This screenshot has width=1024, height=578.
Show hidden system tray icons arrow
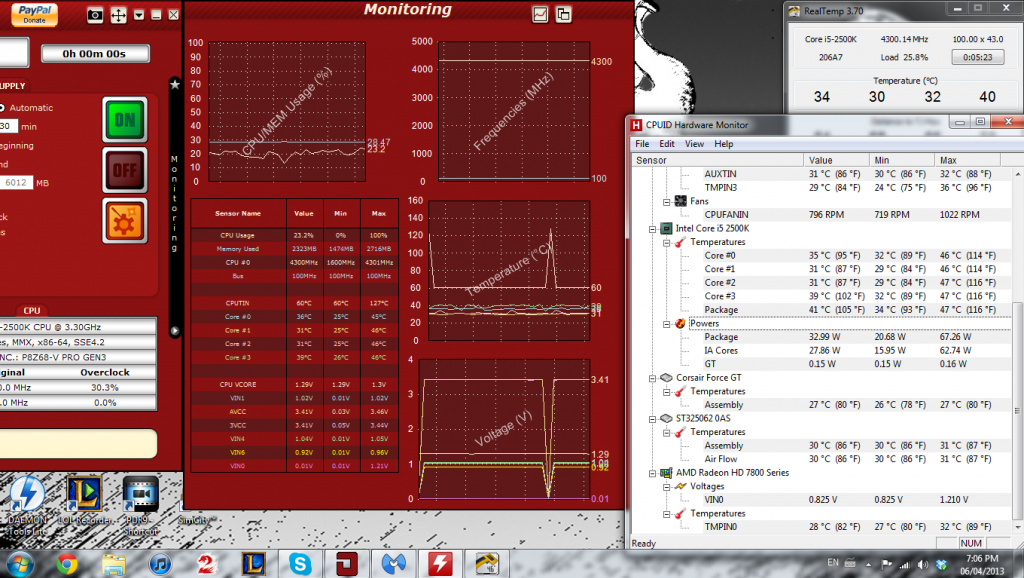(x=868, y=564)
